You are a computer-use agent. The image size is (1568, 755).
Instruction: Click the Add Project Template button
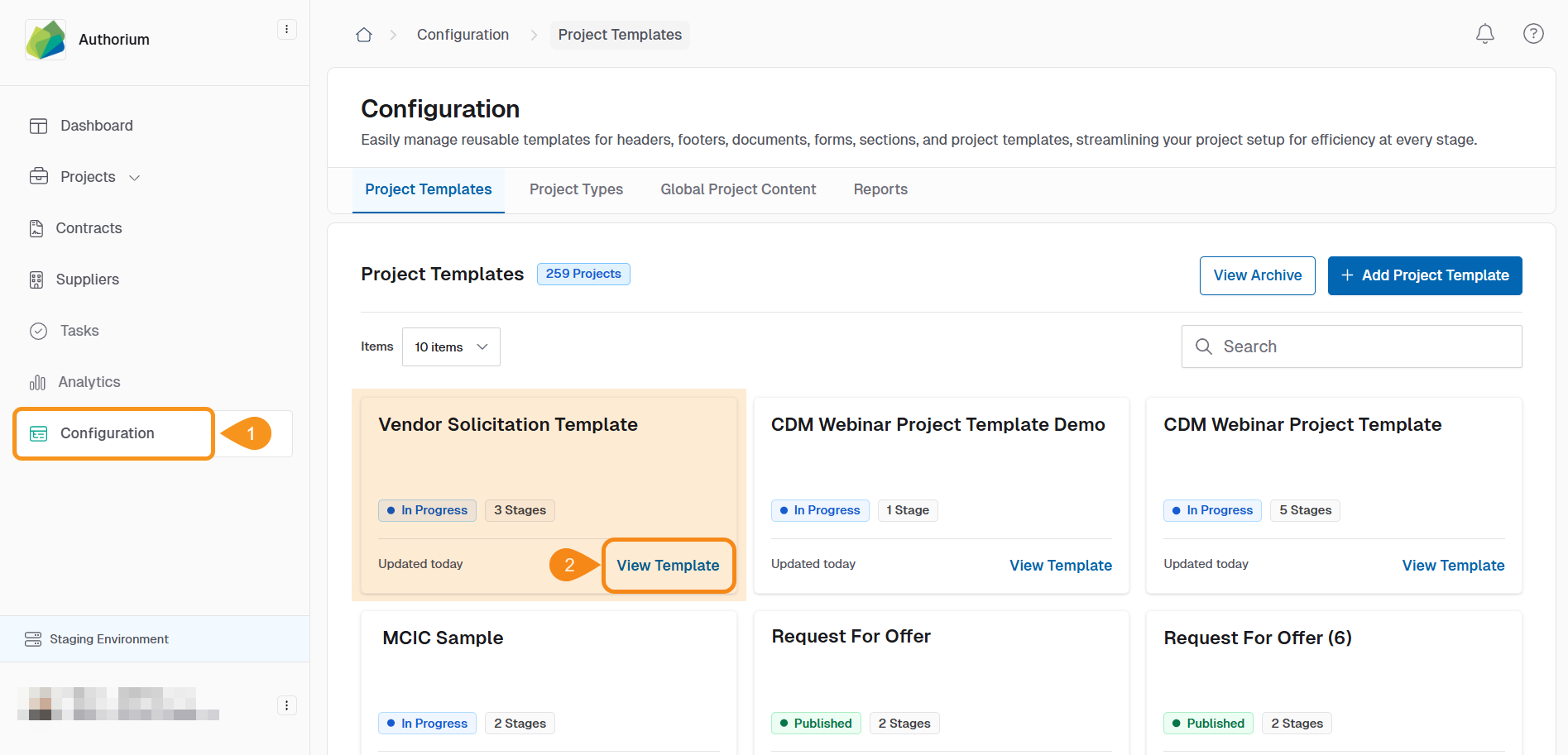[1424, 275]
